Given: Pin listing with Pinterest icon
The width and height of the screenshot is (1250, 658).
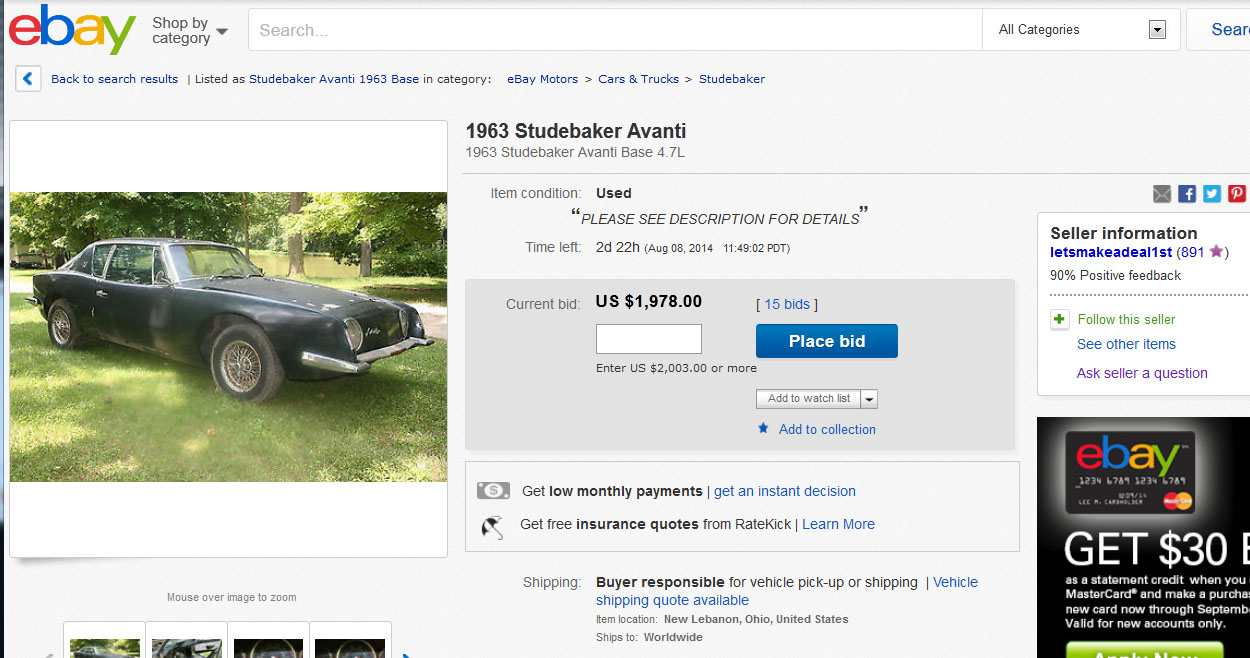Looking at the screenshot, I should [x=1237, y=194].
